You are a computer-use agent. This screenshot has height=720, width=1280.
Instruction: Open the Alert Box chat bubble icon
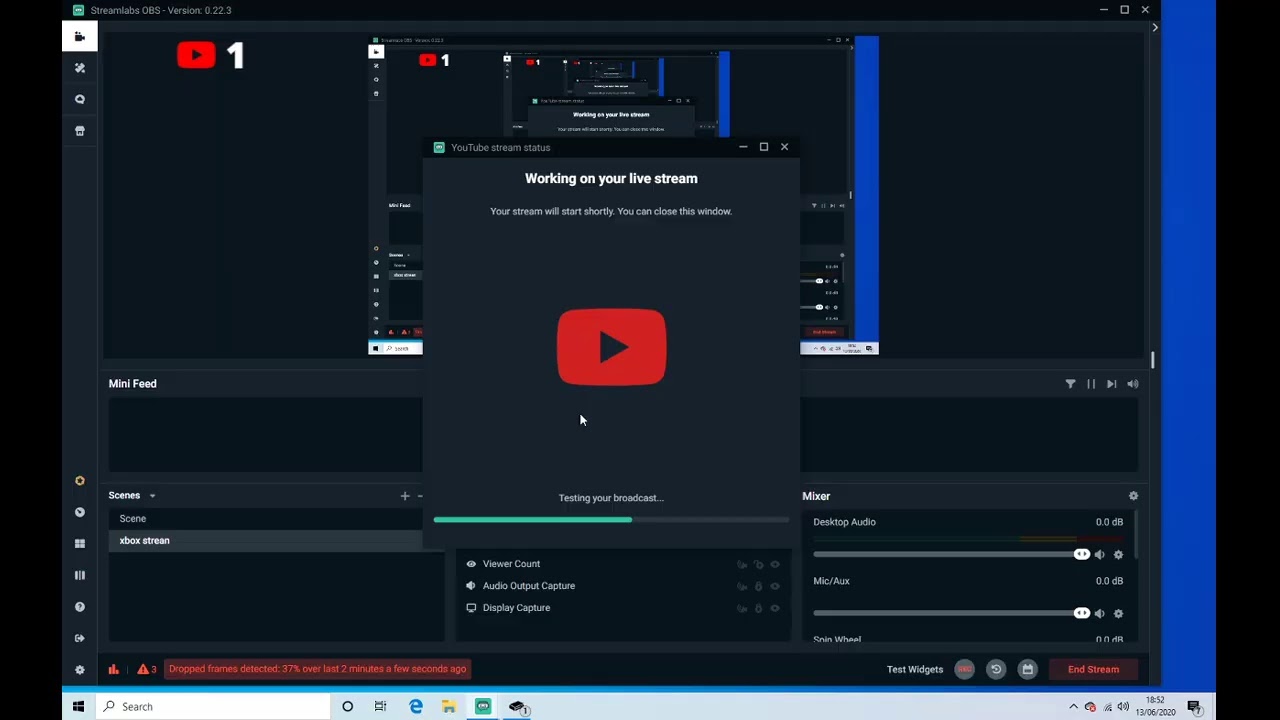80,99
